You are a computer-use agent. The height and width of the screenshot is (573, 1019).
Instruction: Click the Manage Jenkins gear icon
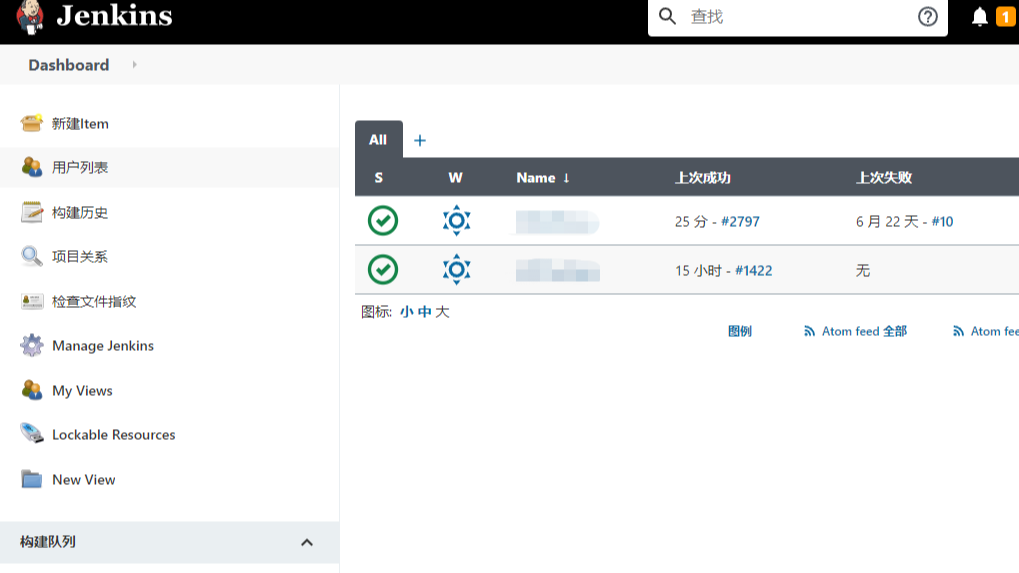point(31,346)
